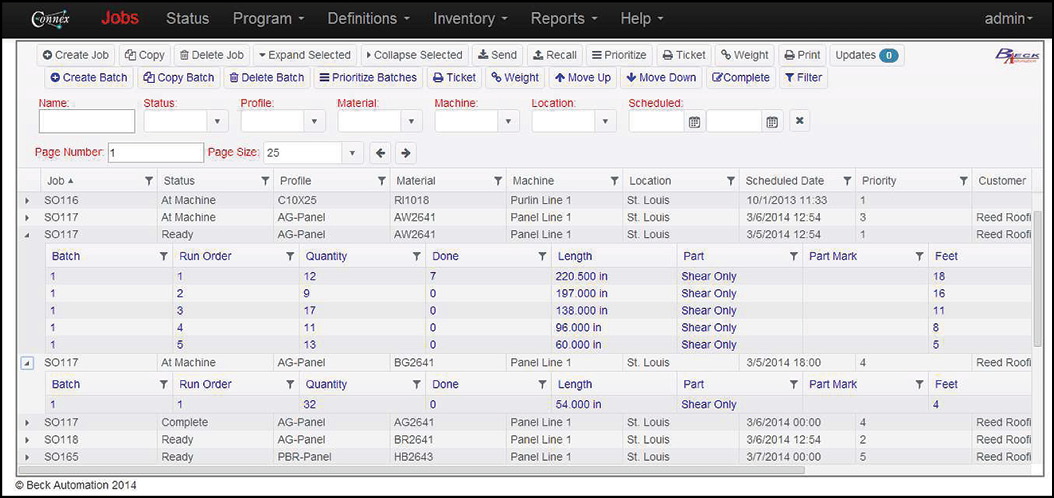The width and height of the screenshot is (1054, 498).
Task: Click the Name filter input field
Action: click(x=87, y=122)
